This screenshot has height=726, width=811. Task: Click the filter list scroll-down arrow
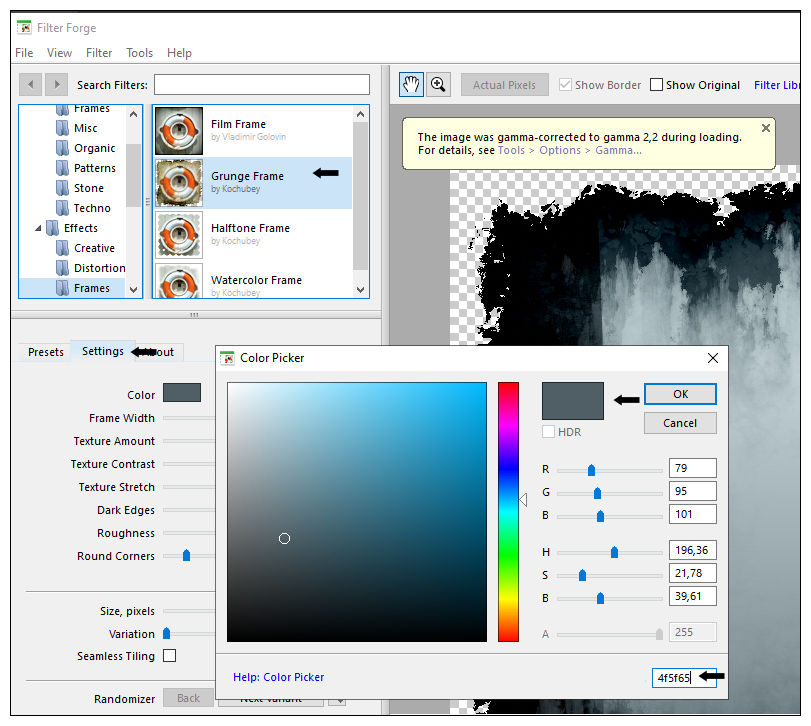point(361,290)
